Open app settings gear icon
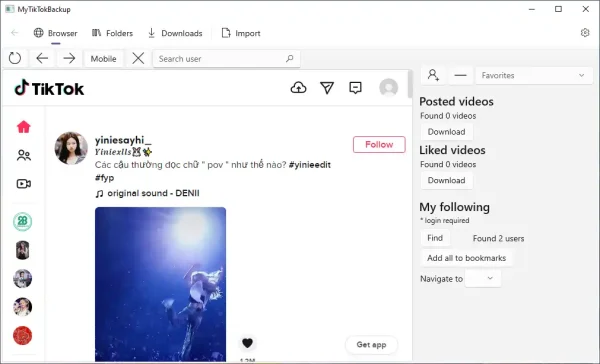 (585, 33)
